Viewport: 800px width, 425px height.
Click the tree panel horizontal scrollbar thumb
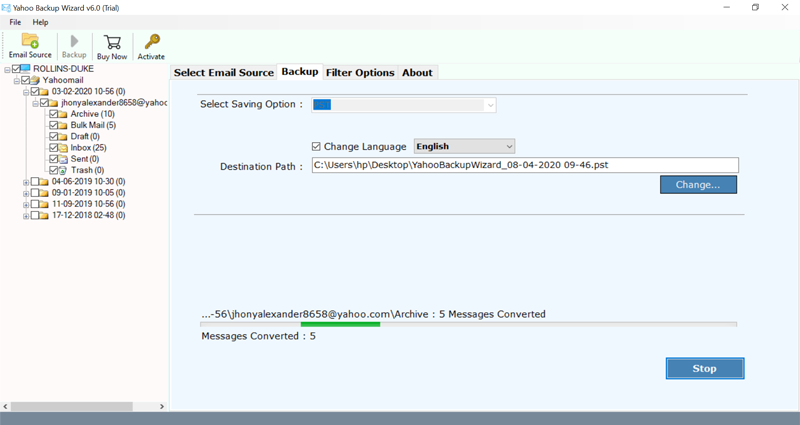click(71, 407)
